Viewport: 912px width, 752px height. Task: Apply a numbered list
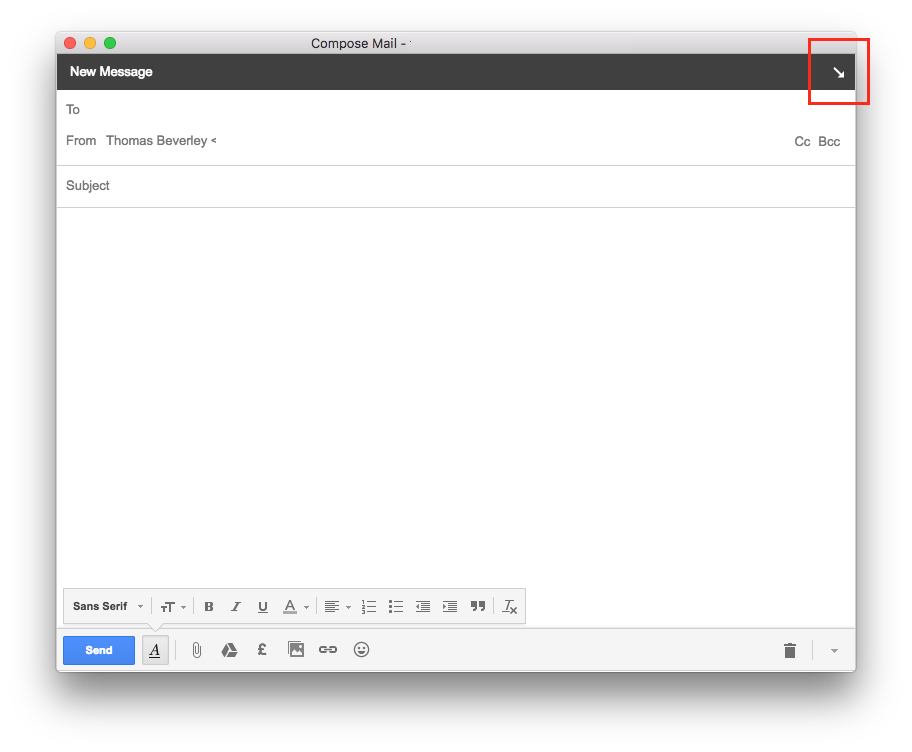[x=368, y=606]
